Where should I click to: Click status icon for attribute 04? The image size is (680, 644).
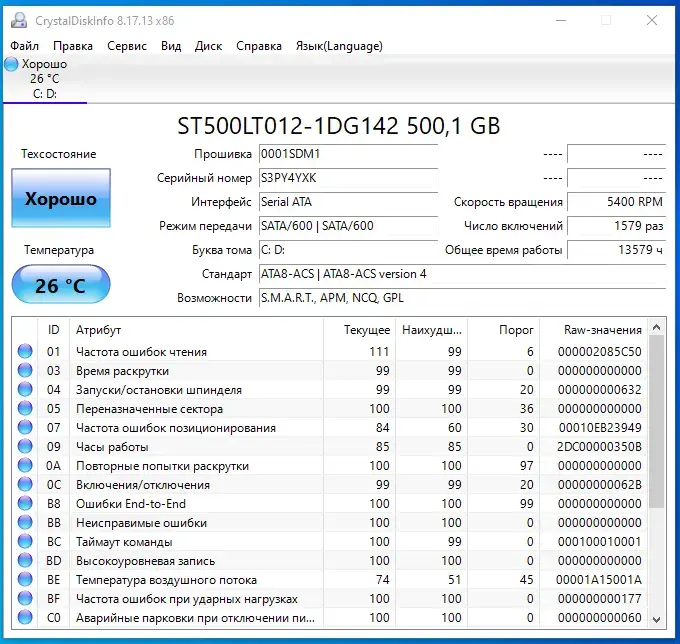tap(25, 389)
